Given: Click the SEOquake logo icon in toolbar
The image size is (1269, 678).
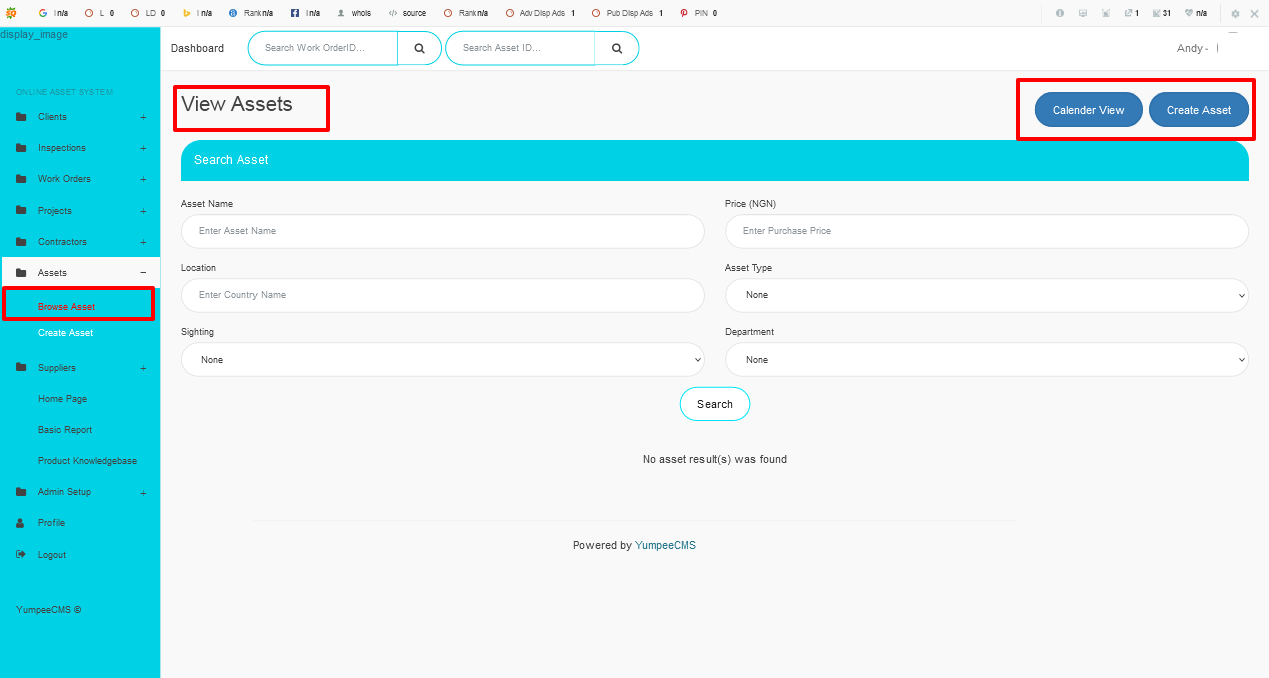Looking at the screenshot, I should click(x=11, y=13).
